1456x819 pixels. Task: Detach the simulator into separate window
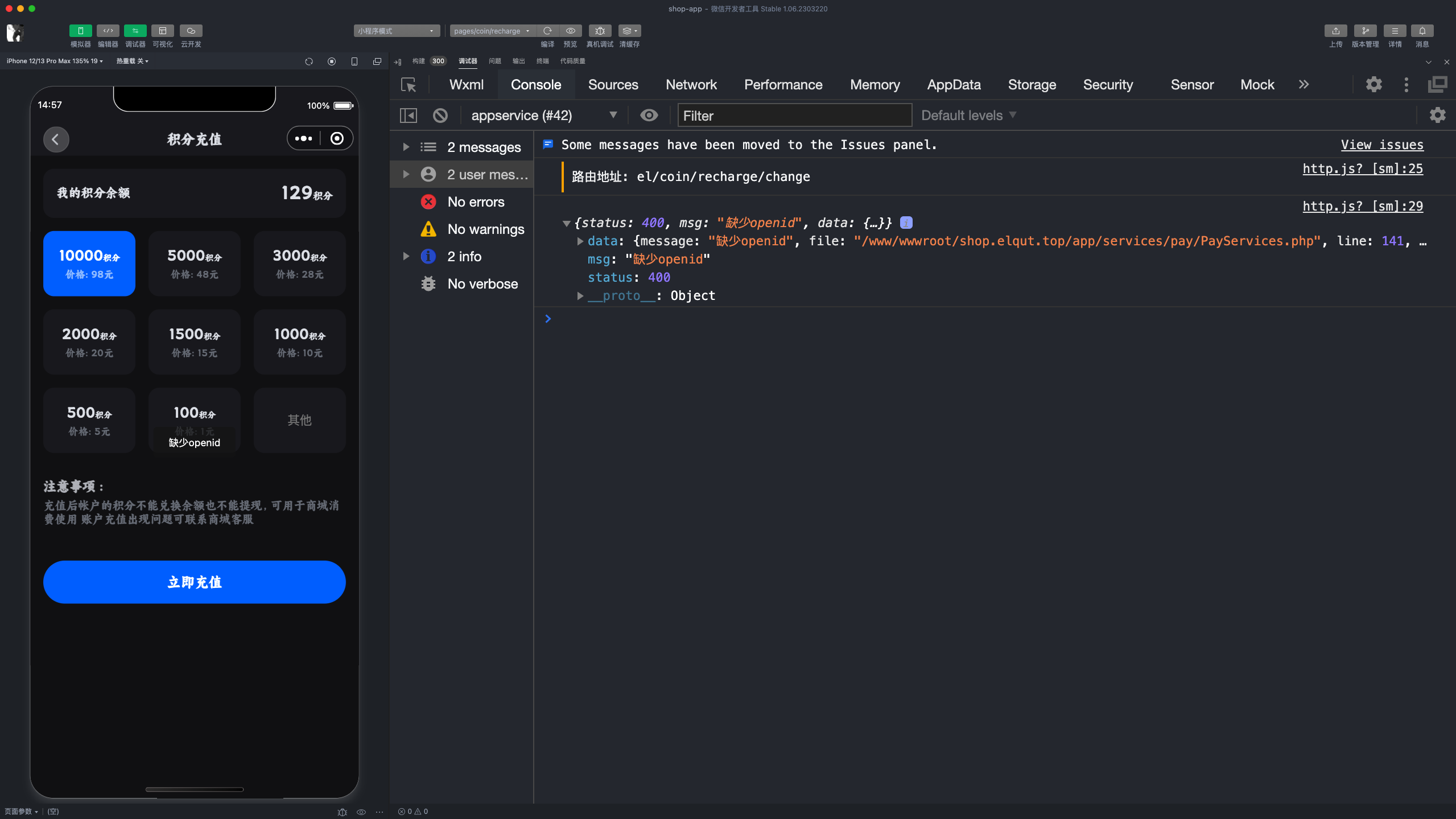(377, 61)
